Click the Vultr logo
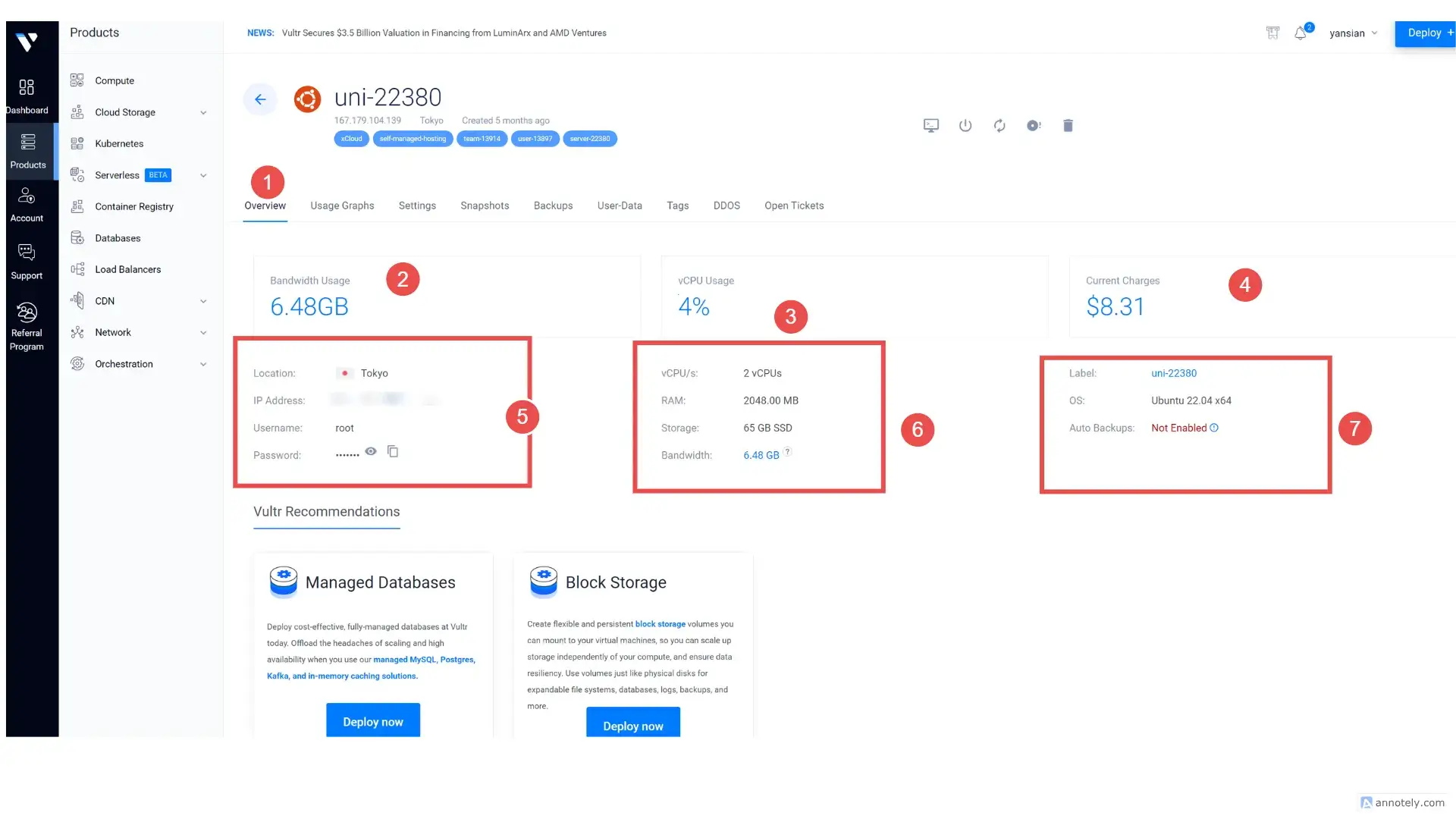Image resolution: width=1456 pixels, height=819 pixels. [x=27, y=42]
